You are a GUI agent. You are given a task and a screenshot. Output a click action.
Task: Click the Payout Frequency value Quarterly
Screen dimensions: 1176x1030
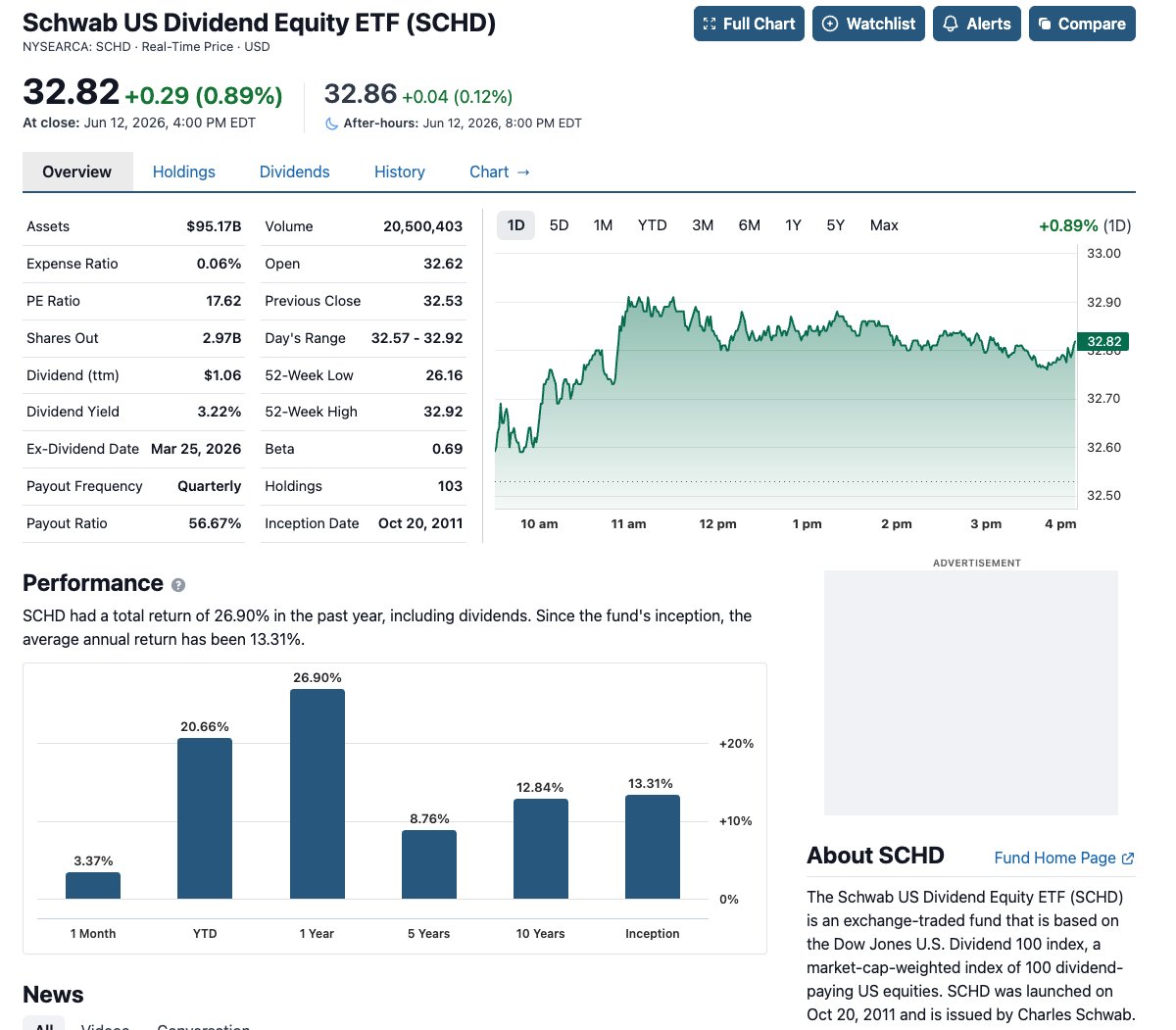coord(209,486)
